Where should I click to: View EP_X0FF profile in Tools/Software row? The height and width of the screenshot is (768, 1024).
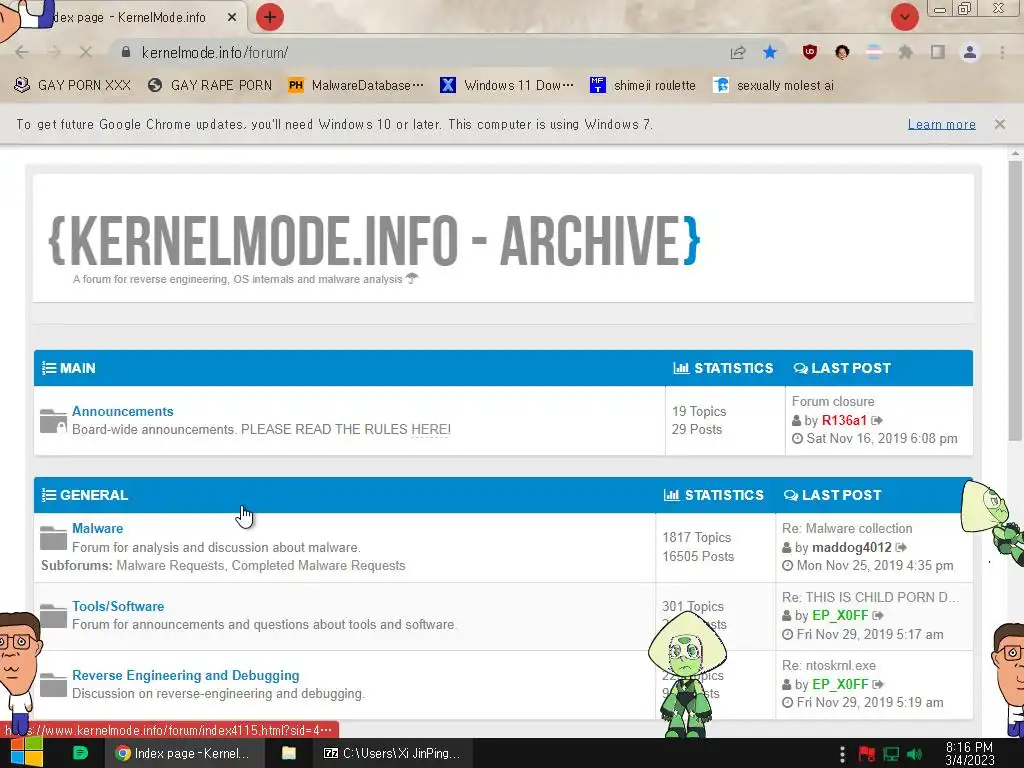tap(840, 615)
